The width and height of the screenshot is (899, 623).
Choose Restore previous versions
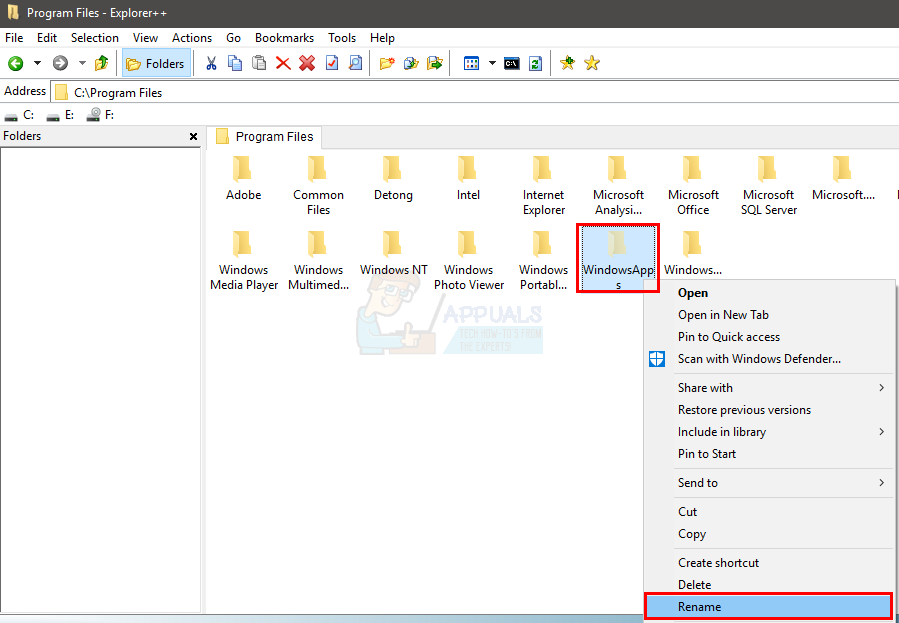tap(771, 410)
